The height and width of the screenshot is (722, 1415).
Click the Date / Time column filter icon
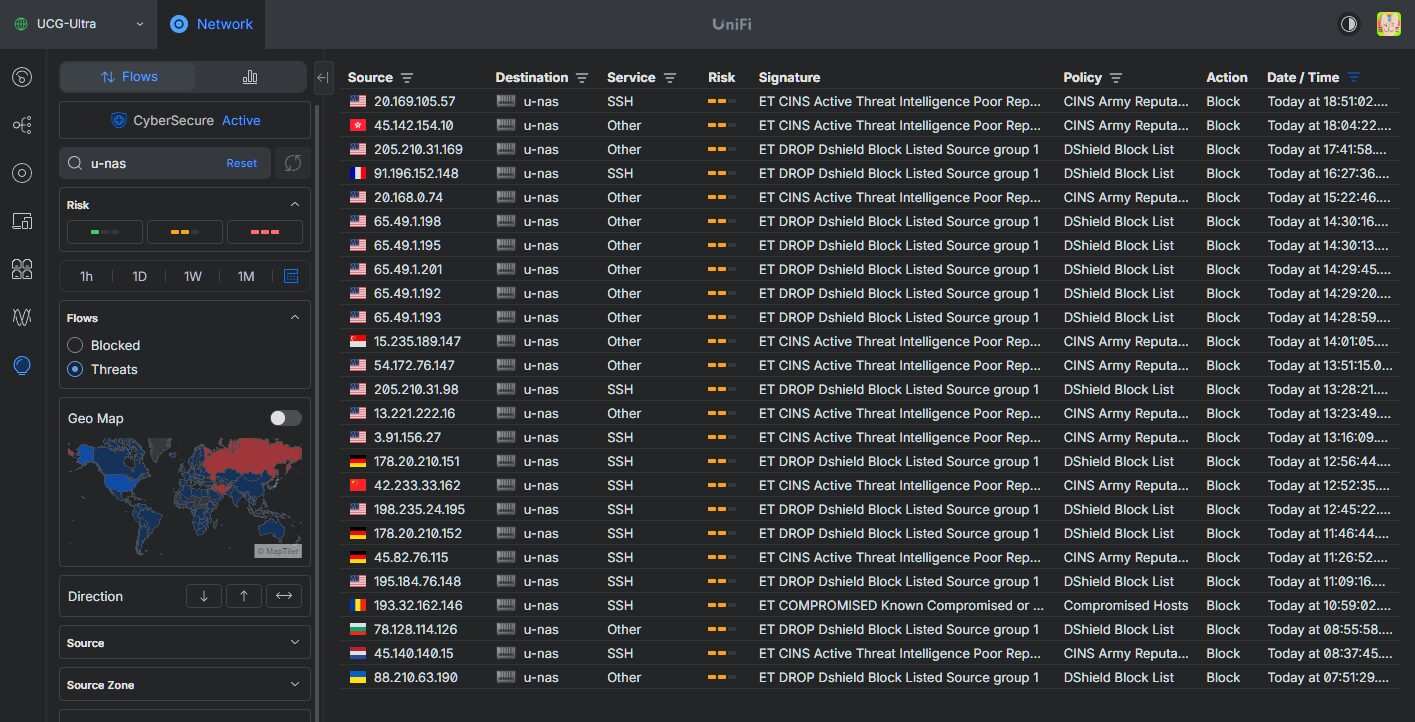1354,78
